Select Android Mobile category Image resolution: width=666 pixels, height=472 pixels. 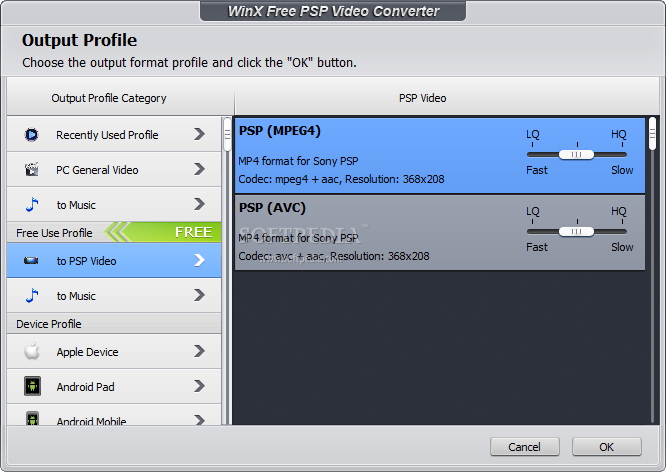click(114, 415)
